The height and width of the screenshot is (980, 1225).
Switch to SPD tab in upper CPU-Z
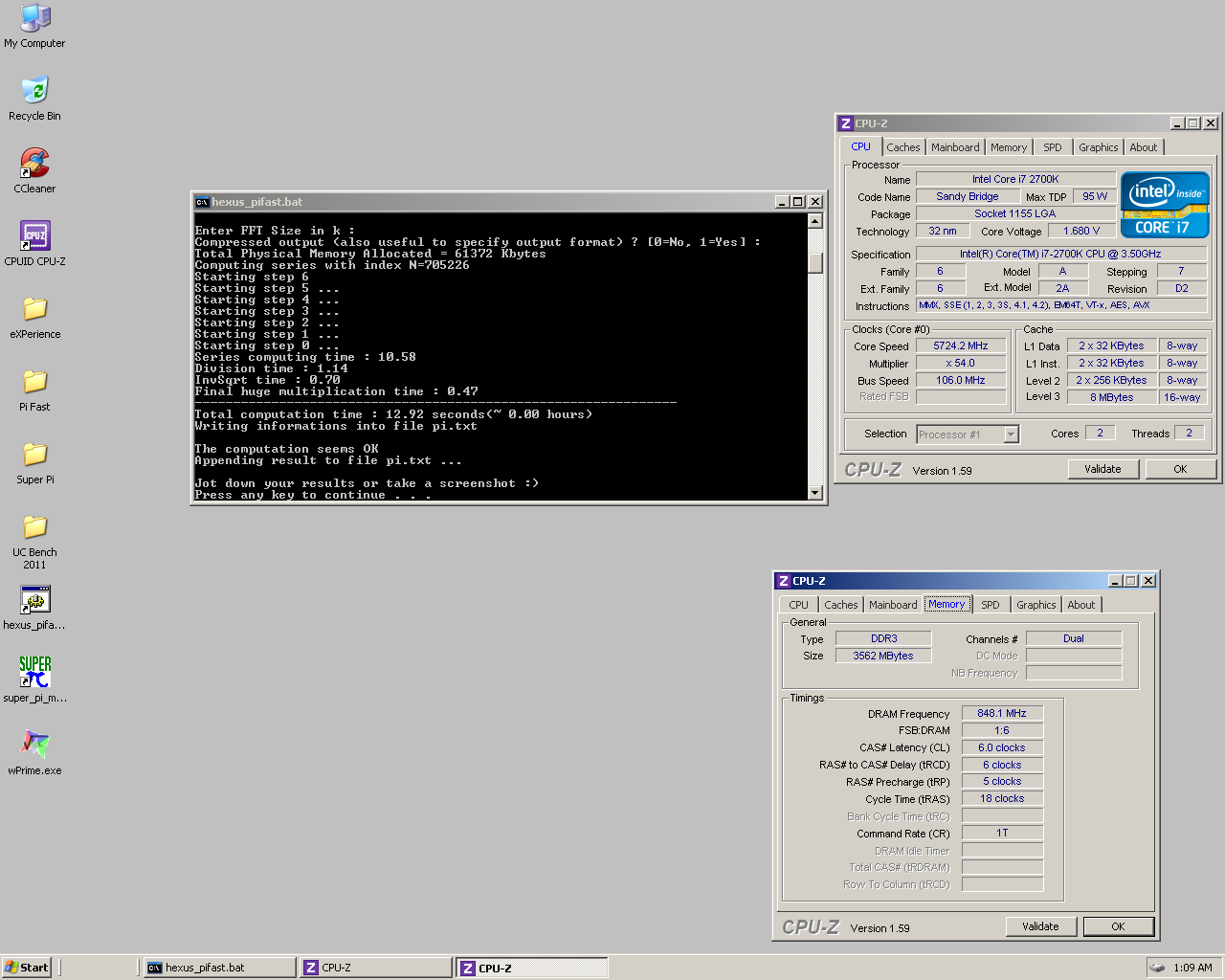click(x=1052, y=147)
